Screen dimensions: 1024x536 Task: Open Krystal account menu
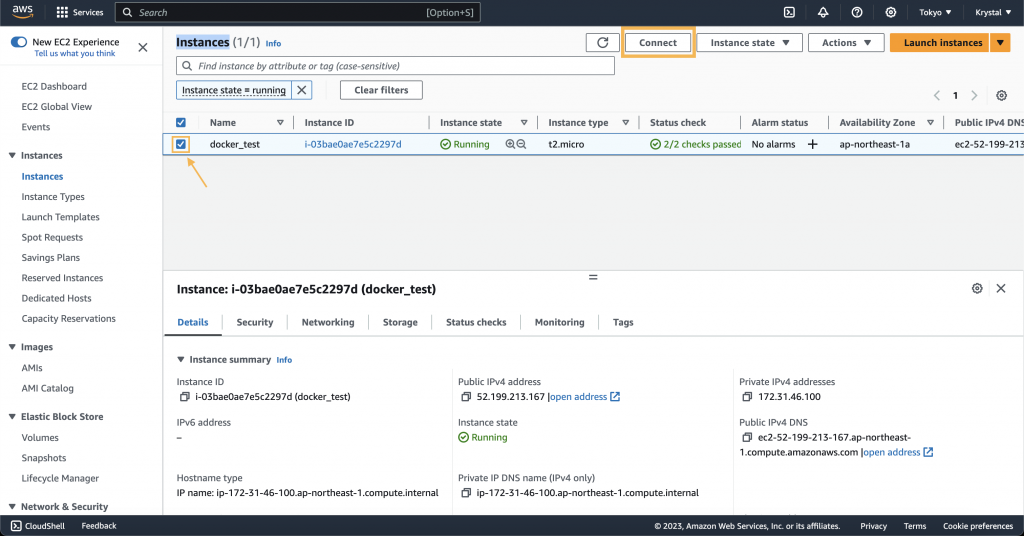coord(993,12)
